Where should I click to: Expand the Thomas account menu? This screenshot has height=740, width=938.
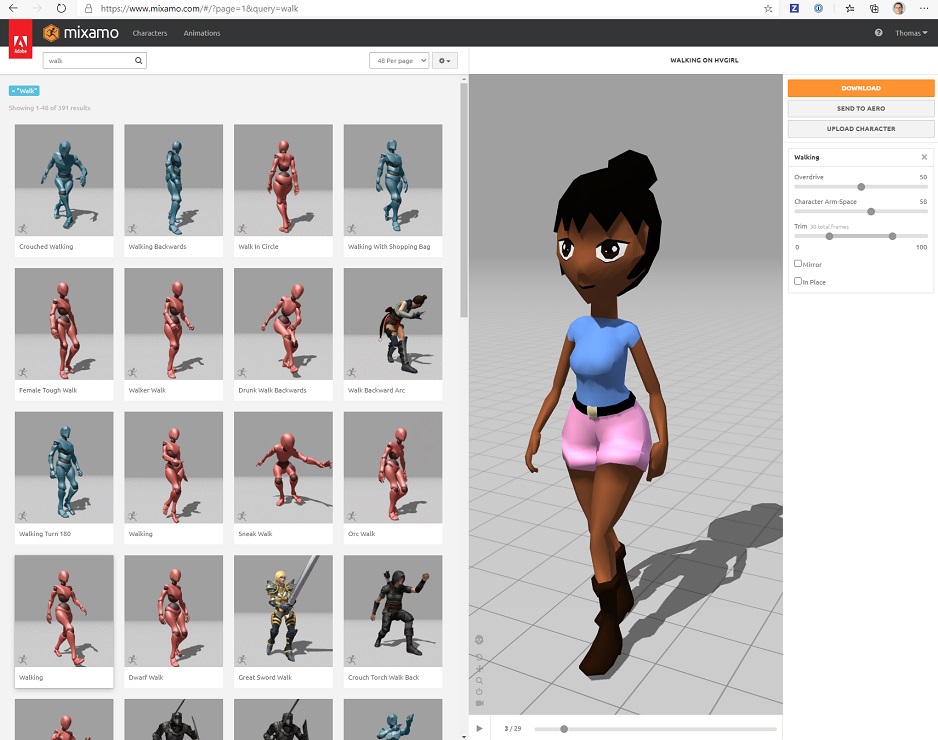point(910,33)
